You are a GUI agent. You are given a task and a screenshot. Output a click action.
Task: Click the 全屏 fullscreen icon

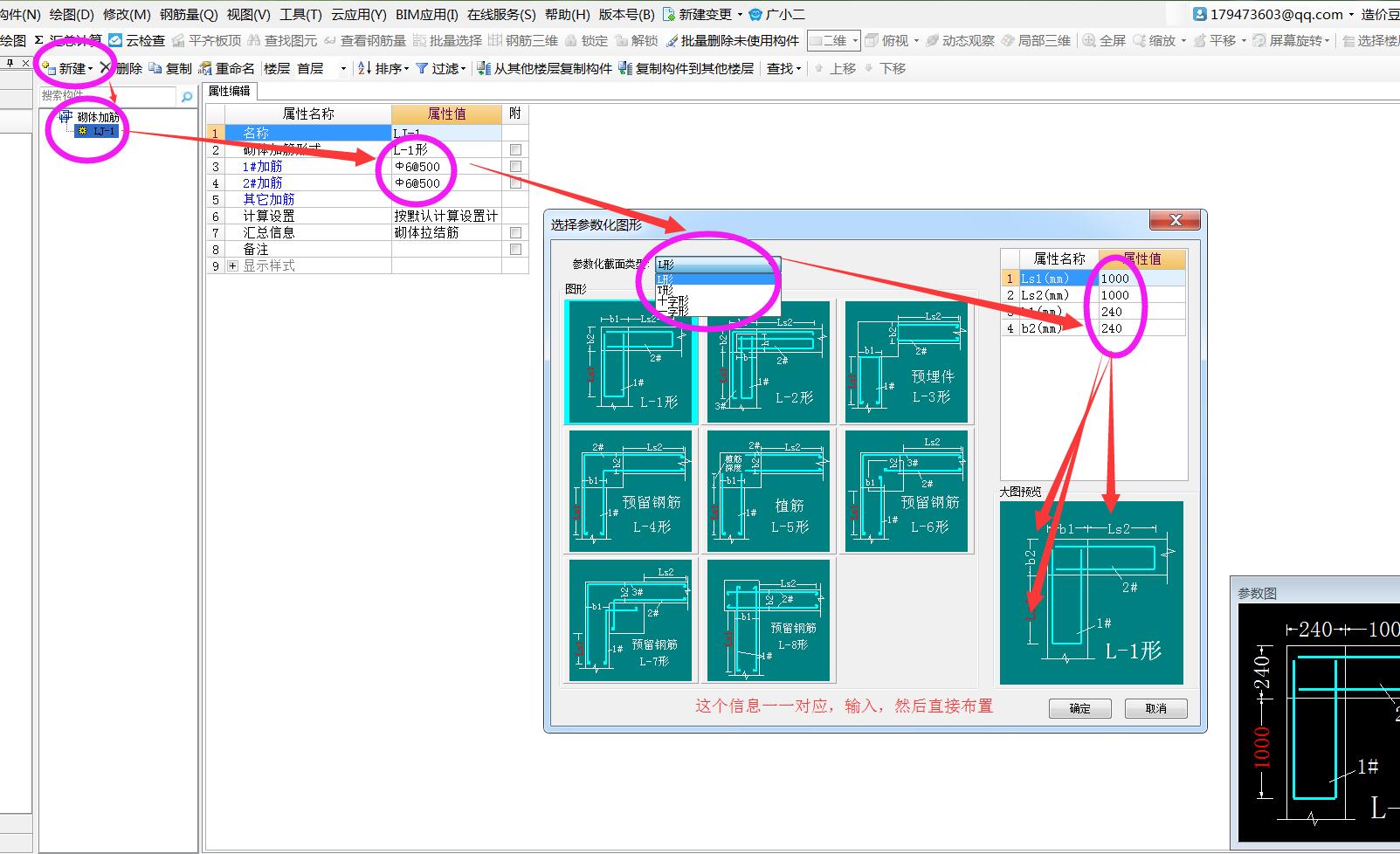(x=1089, y=40)
